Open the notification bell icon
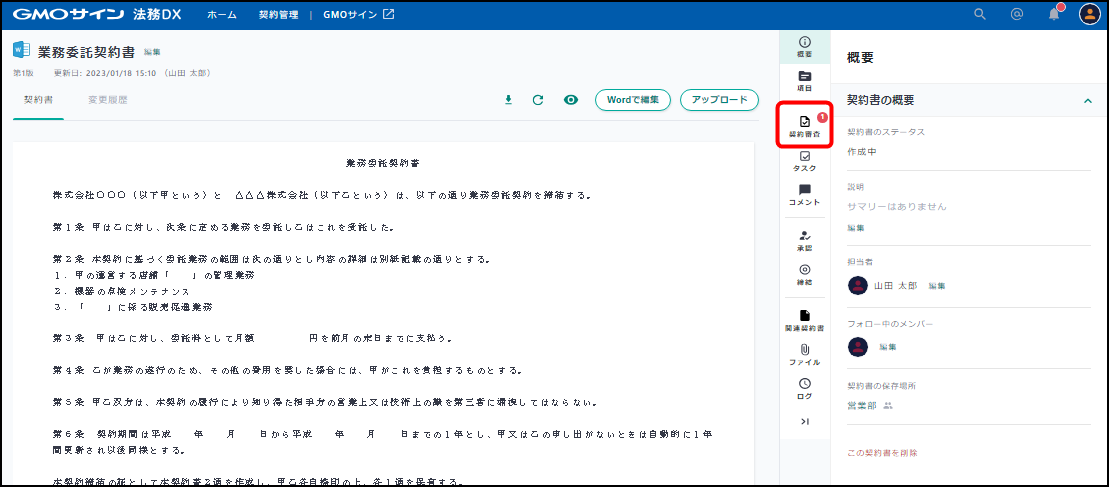1109x487 pixels. pyautogui.click(x=1054, y=14)
